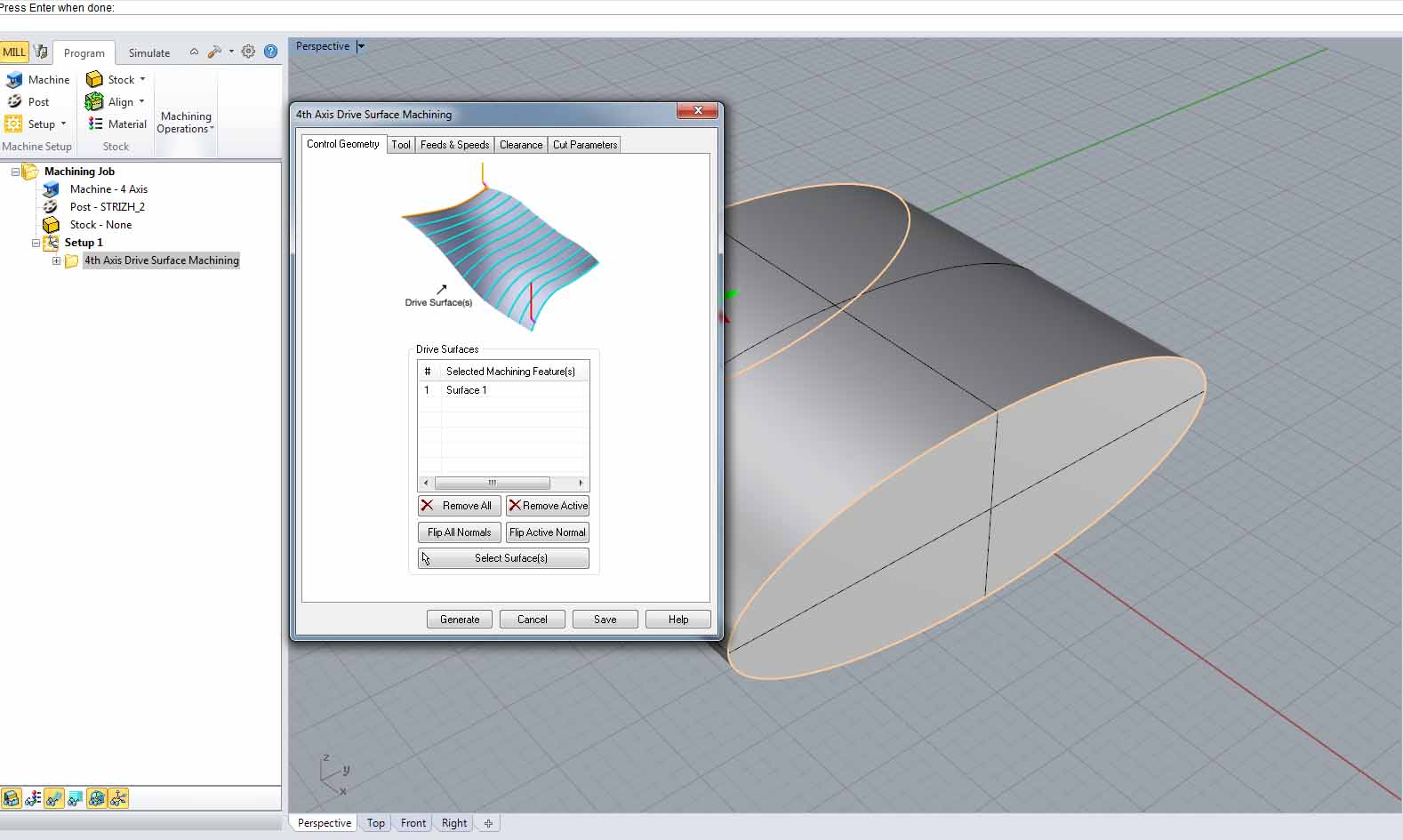Click the blue help question mark icon
Viewport: 1403px width, 840px height.
(x=270, y=52)
